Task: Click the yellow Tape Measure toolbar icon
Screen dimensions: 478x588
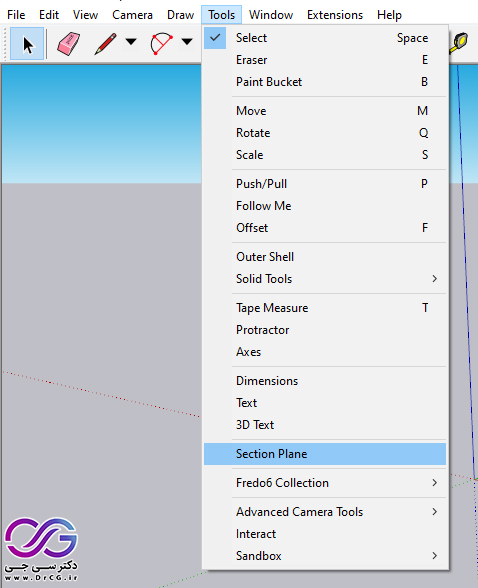Action: 460,44
